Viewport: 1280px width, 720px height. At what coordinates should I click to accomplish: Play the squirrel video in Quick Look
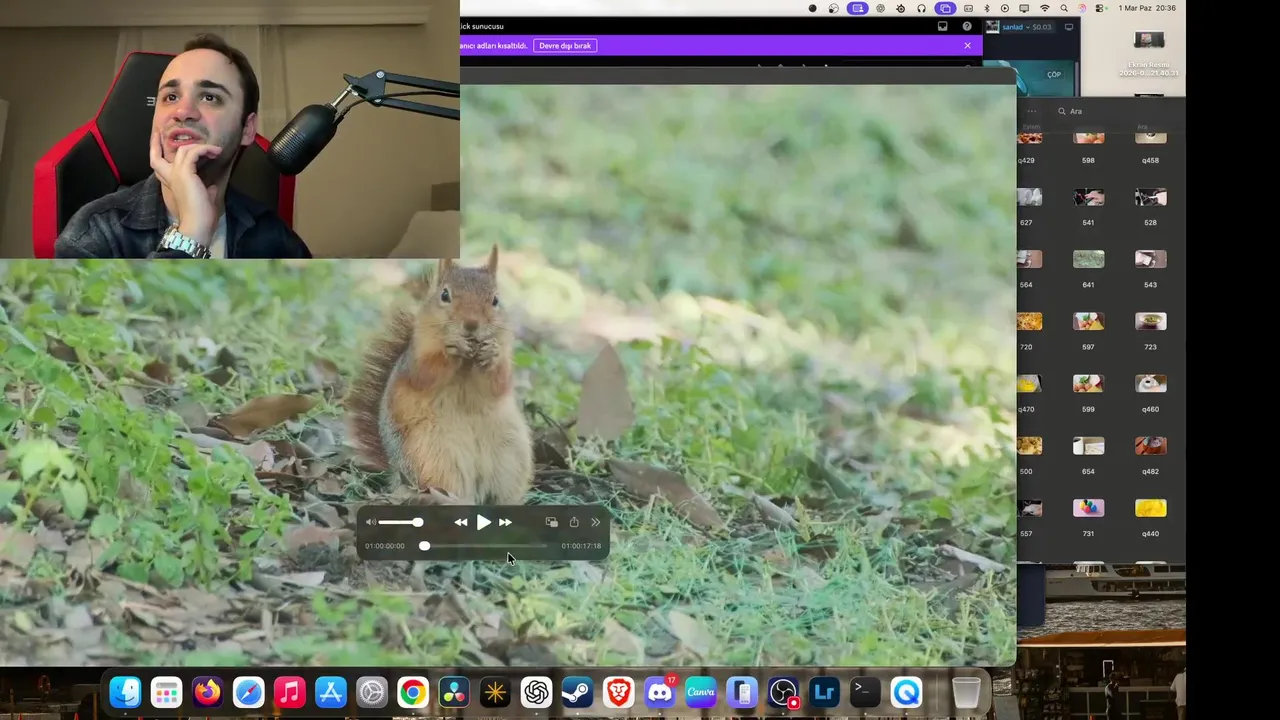tap(484, 522)
